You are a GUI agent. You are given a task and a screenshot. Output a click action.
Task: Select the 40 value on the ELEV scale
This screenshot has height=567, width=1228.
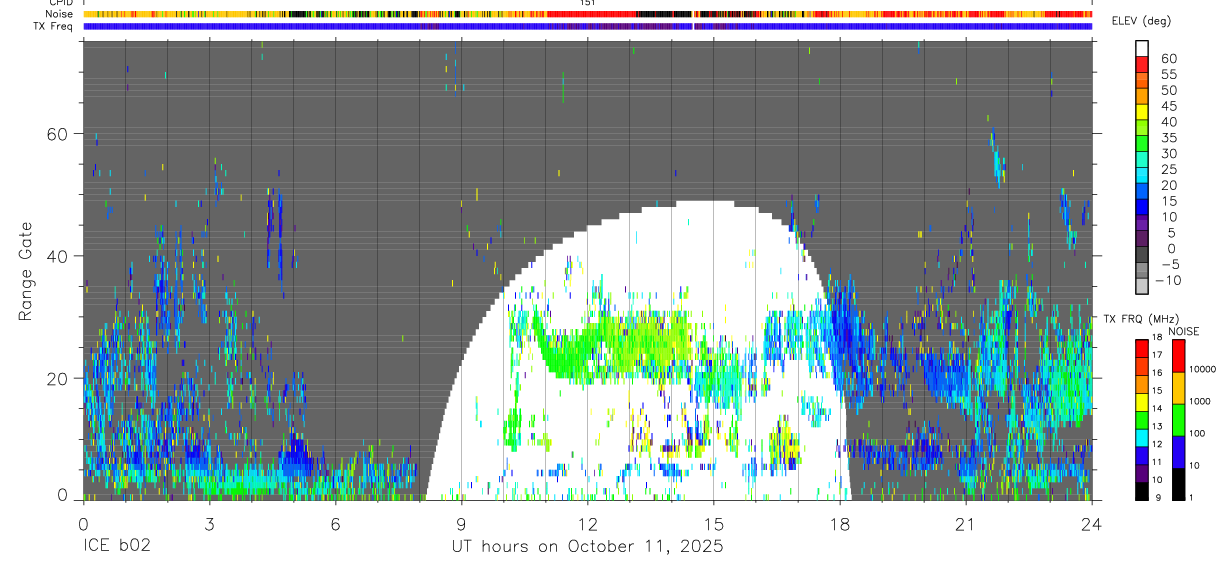(x=1168, y=122)
